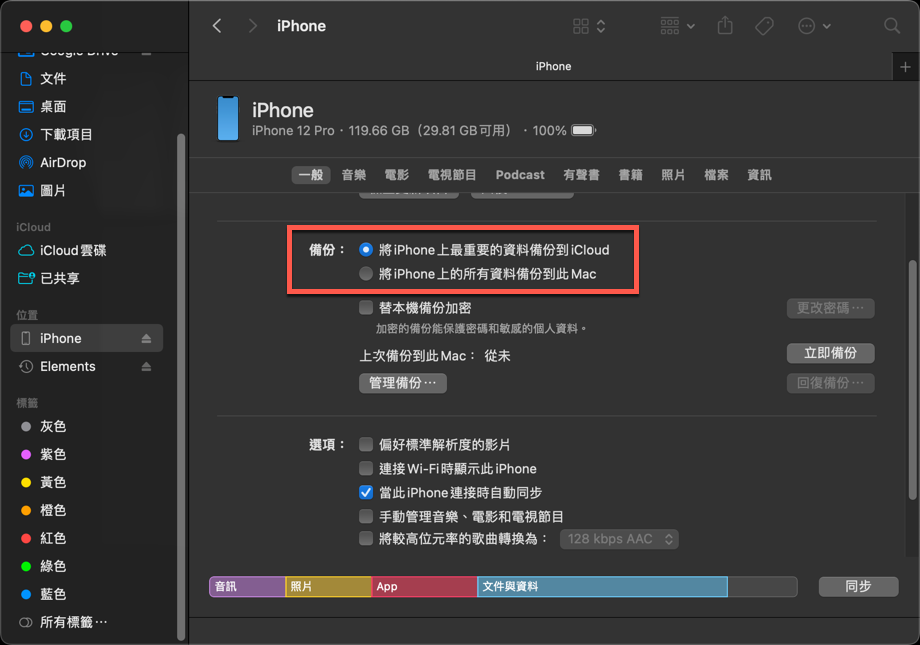Enable 將較高位元率的歌曲轉換為 checkbox
Screen dimensions: 920x645
click(x=366, y=539)
